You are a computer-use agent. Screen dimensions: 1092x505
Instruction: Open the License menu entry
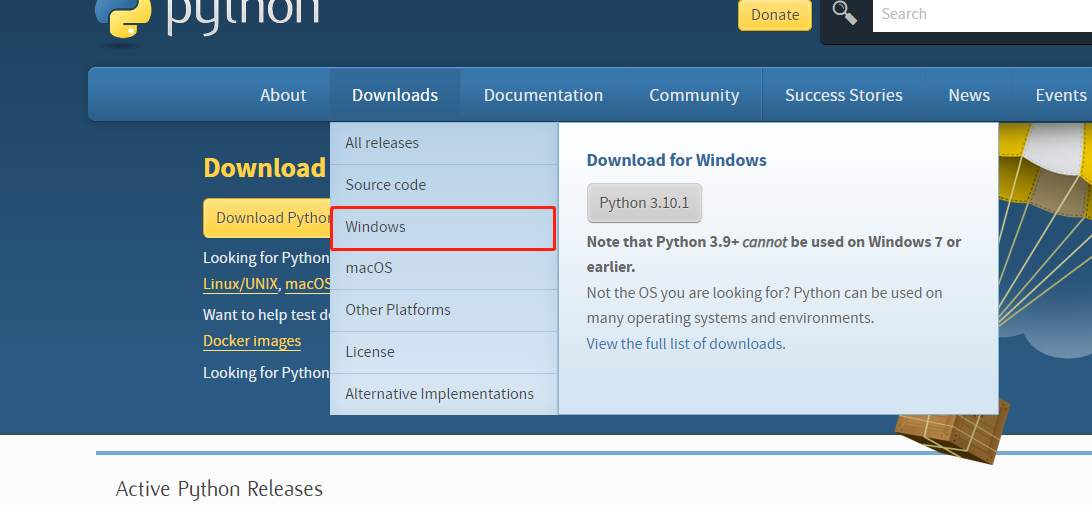click(370, 352)
